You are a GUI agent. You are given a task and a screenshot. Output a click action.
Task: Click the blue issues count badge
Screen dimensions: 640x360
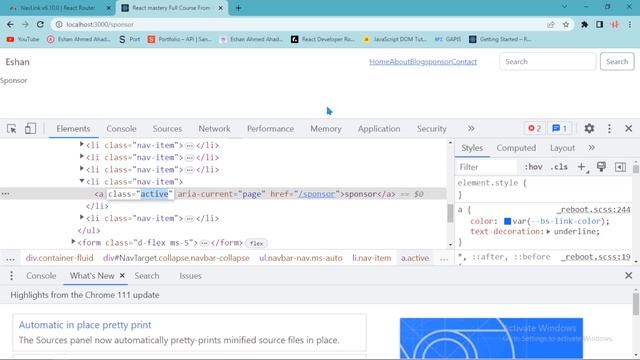pos(559,129)
